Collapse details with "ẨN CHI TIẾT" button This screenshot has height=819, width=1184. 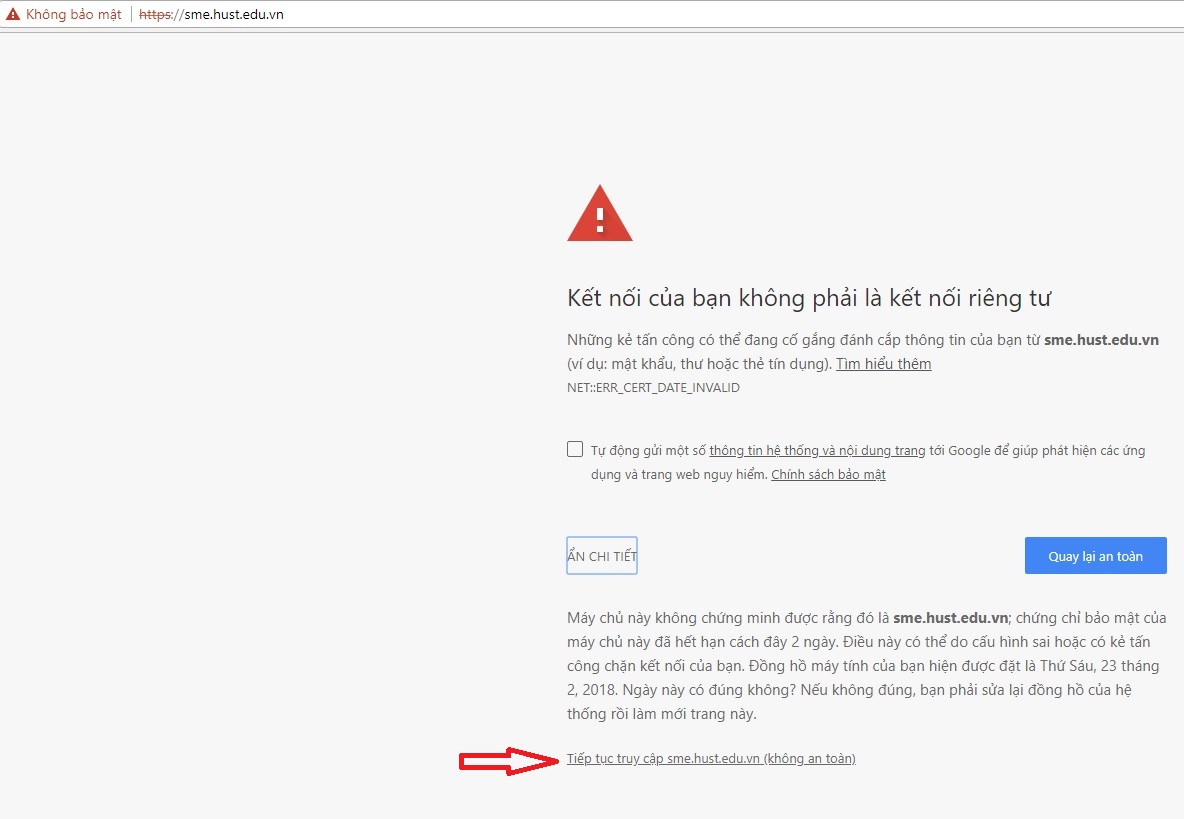(602, 556)
